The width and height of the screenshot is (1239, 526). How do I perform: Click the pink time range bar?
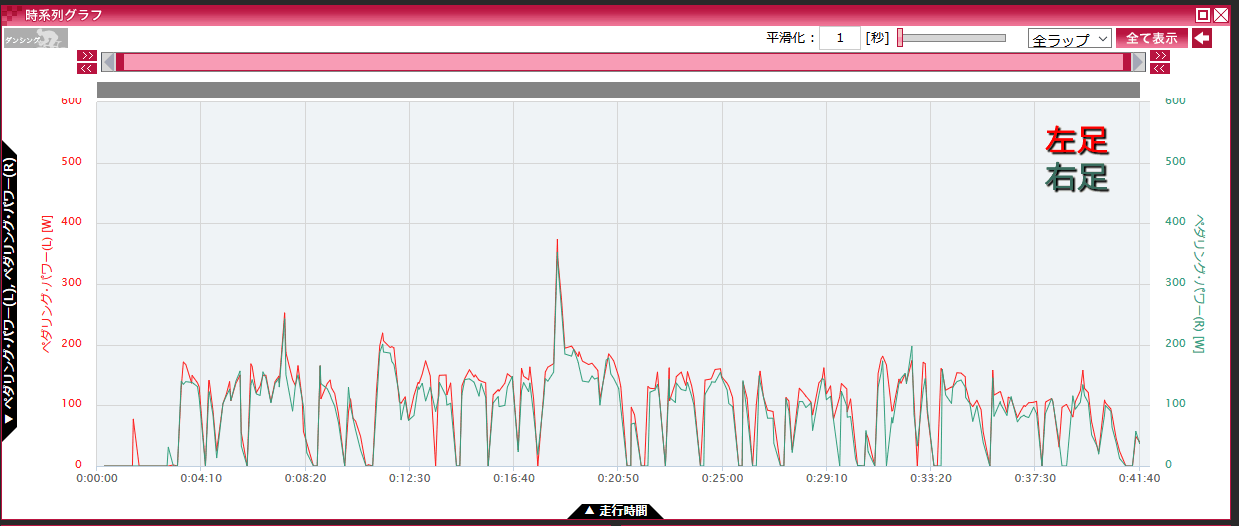(x=620, y=62)
